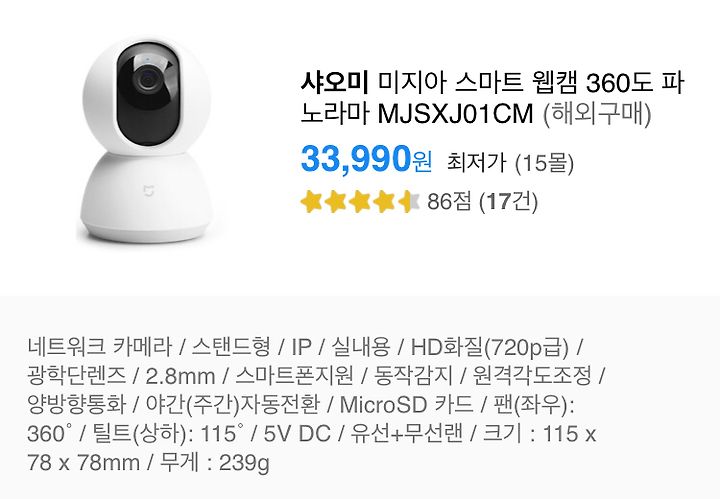Viewport: 720px width, 499px height.
Task: Open the 미지아 스마트 웹캠 product title
Action: click(493, 98)
